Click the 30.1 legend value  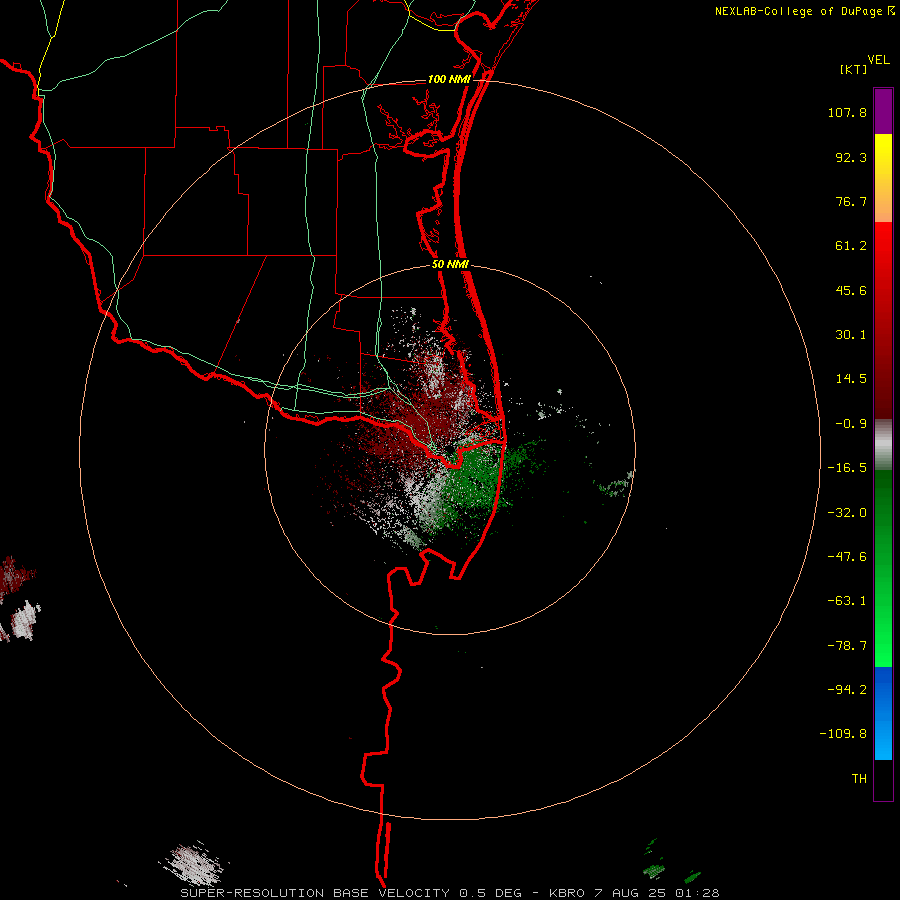click(x=851, y=335)
